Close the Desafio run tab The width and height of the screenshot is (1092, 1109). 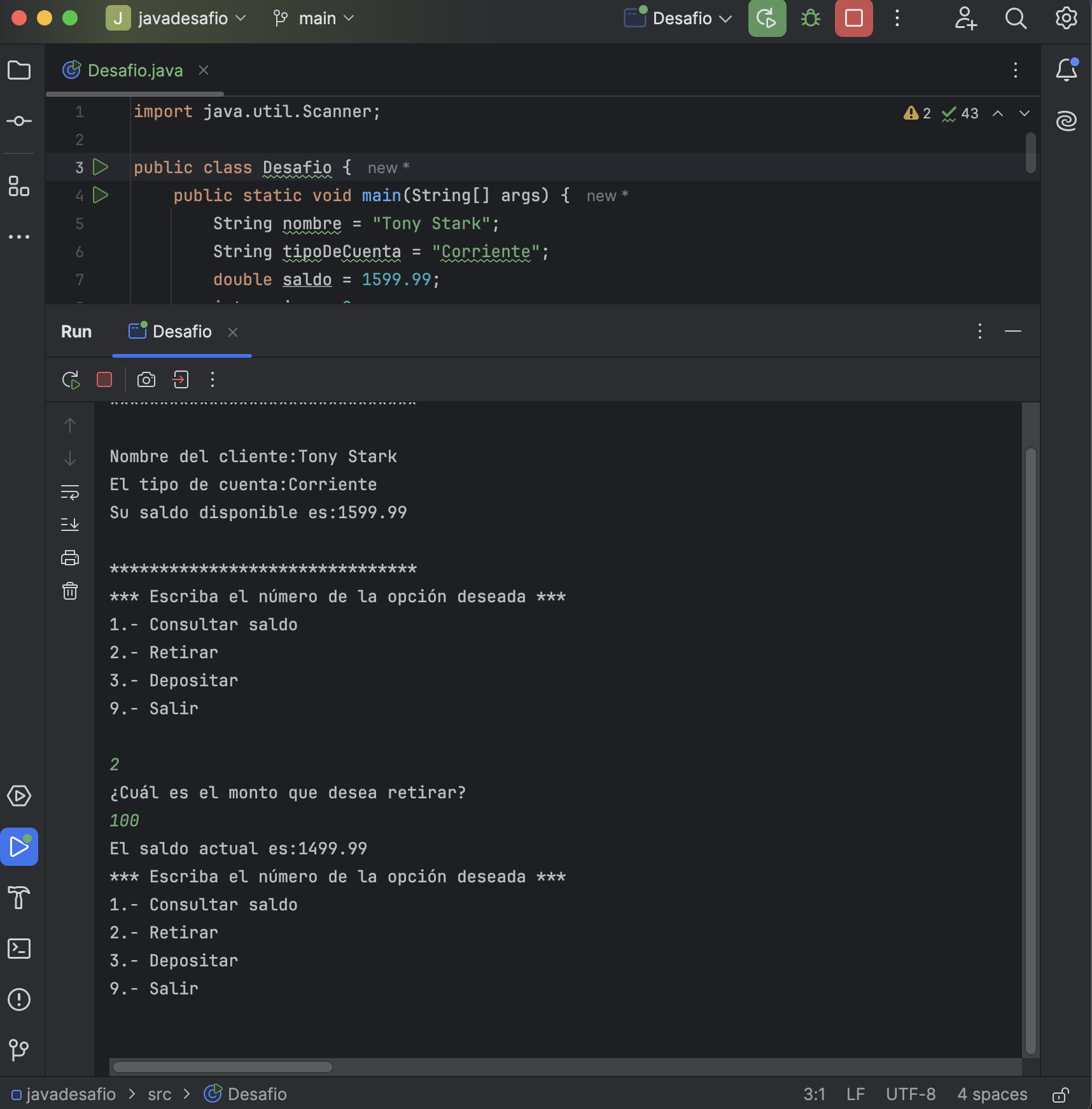point(233,332)
